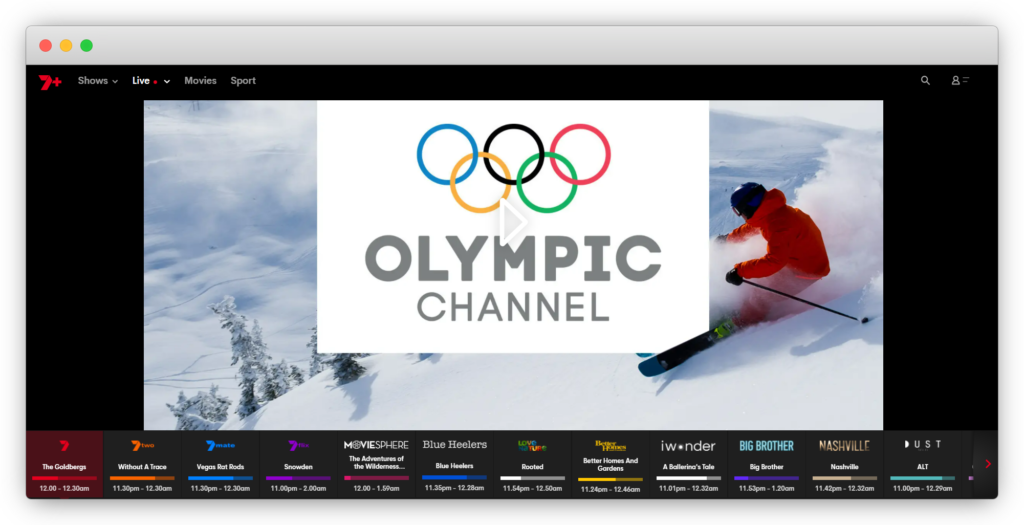Click Vegas Rat Rods blue progress bar
Image resolution: width=1024 pixels, height=525 pixels.
pyautogui.click(x=220, y=478)
